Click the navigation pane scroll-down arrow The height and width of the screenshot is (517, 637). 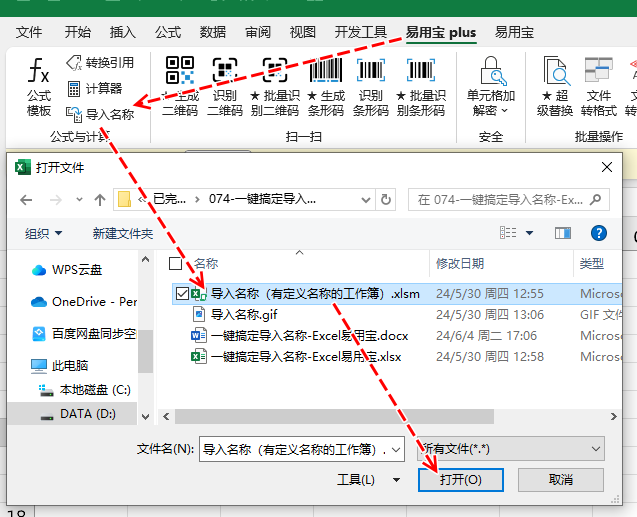pos(145,416)
